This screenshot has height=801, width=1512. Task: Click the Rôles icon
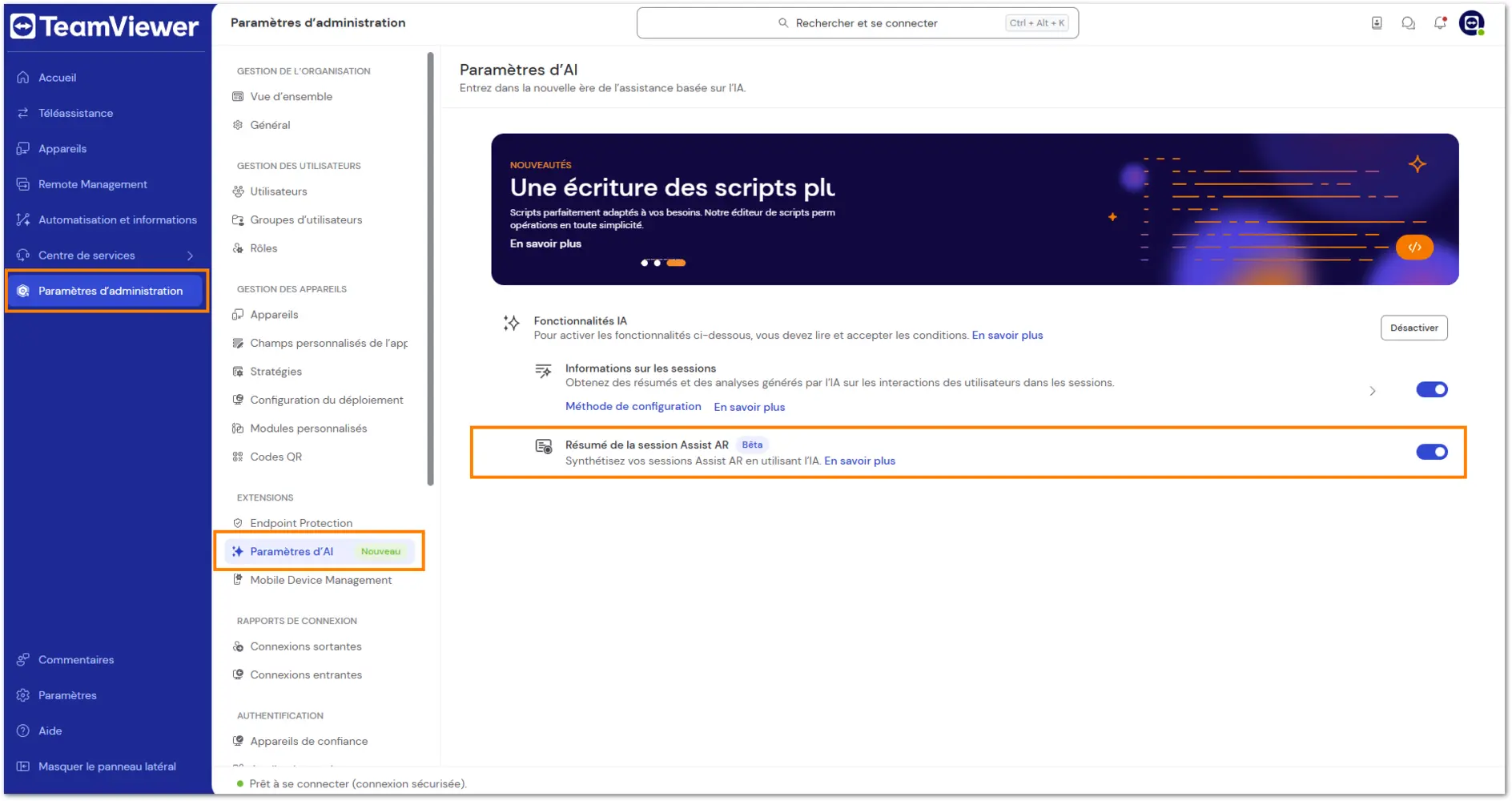click(238, 248)
